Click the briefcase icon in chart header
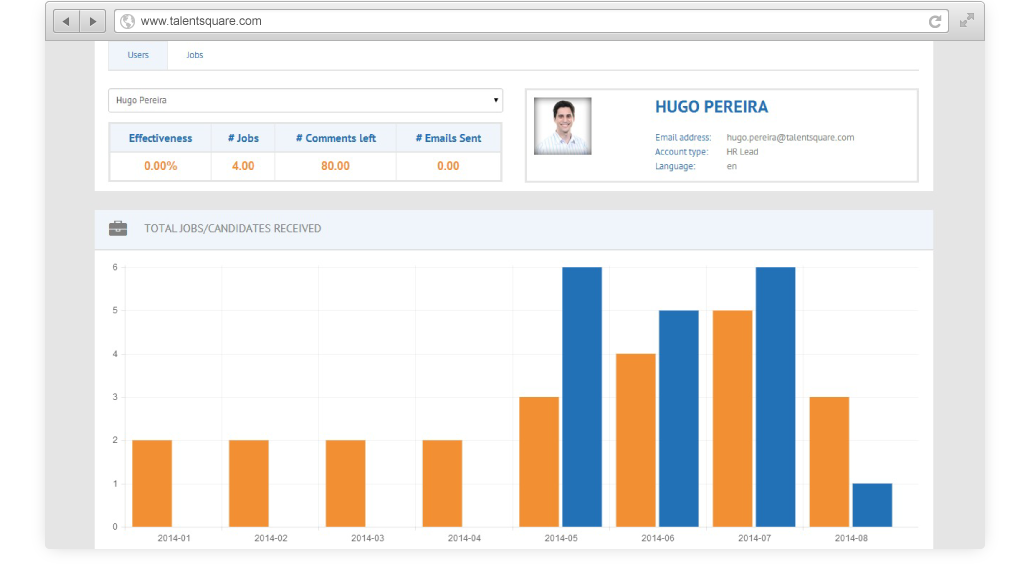The width and height of the screenshot is (1036, 570). point(118,229)
